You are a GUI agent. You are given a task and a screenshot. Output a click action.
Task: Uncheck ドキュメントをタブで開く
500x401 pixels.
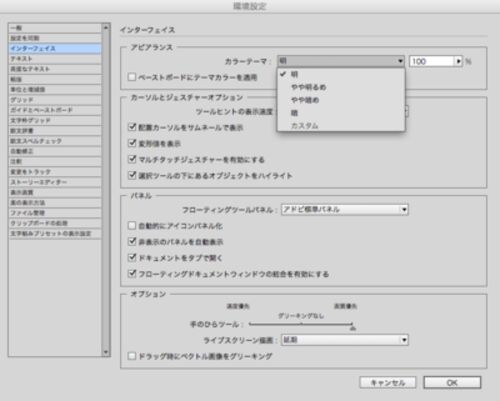click(132, 257)
